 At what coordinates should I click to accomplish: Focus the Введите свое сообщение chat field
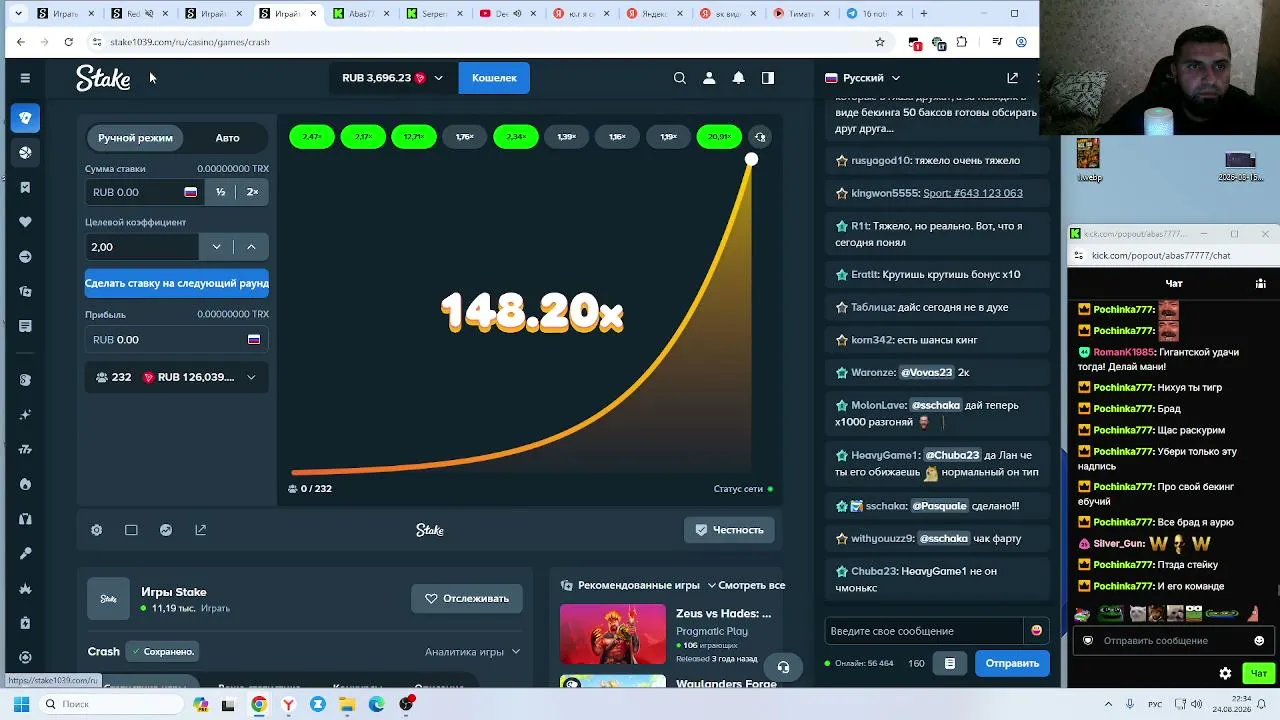925,631
